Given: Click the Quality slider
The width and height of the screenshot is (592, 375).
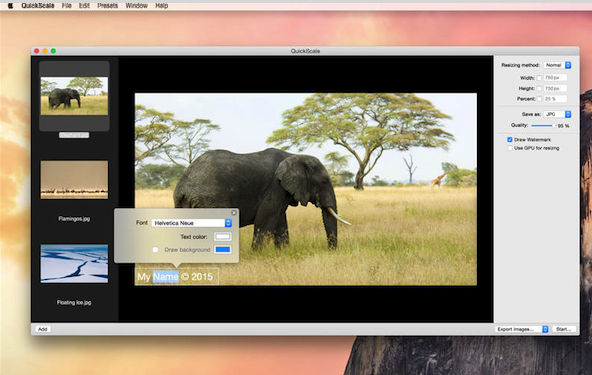Looking at the screenshot, I should 543,125.
